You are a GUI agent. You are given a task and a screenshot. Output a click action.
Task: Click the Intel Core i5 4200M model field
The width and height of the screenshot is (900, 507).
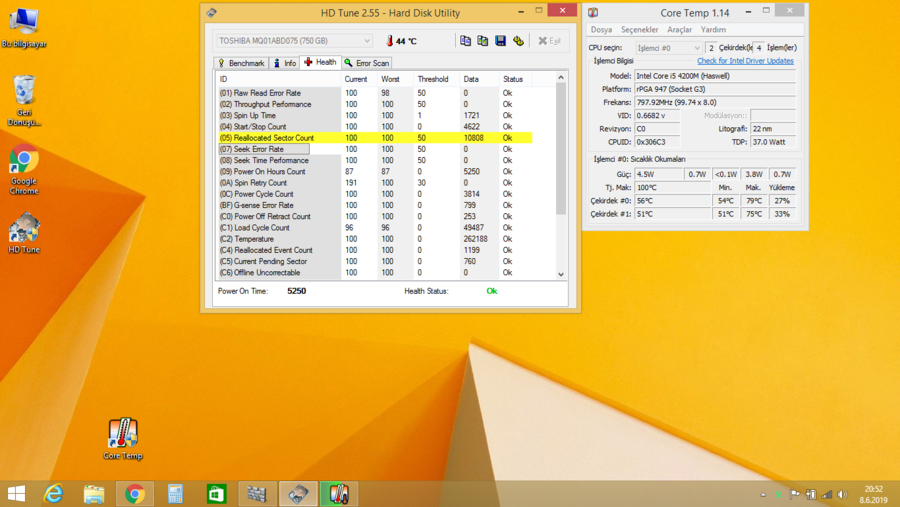[715, 76]
